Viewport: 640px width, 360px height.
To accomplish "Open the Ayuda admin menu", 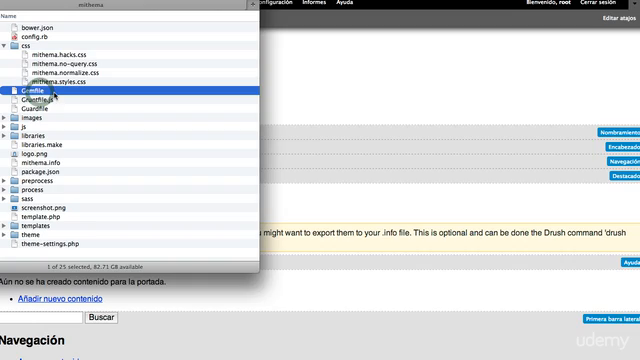I will (x=344, y=2).
